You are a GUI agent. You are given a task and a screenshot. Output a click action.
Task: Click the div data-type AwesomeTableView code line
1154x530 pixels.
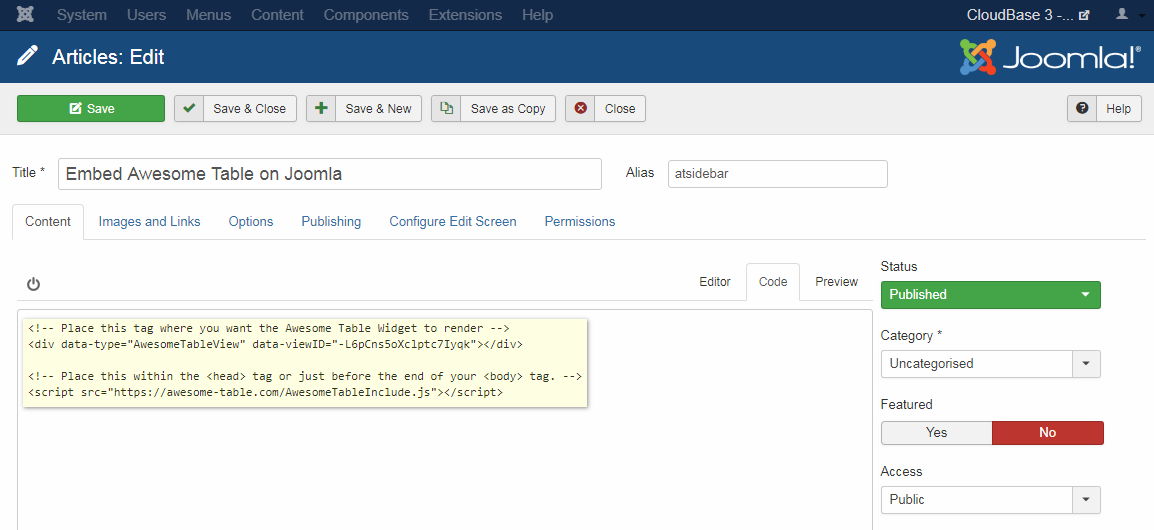275,344
